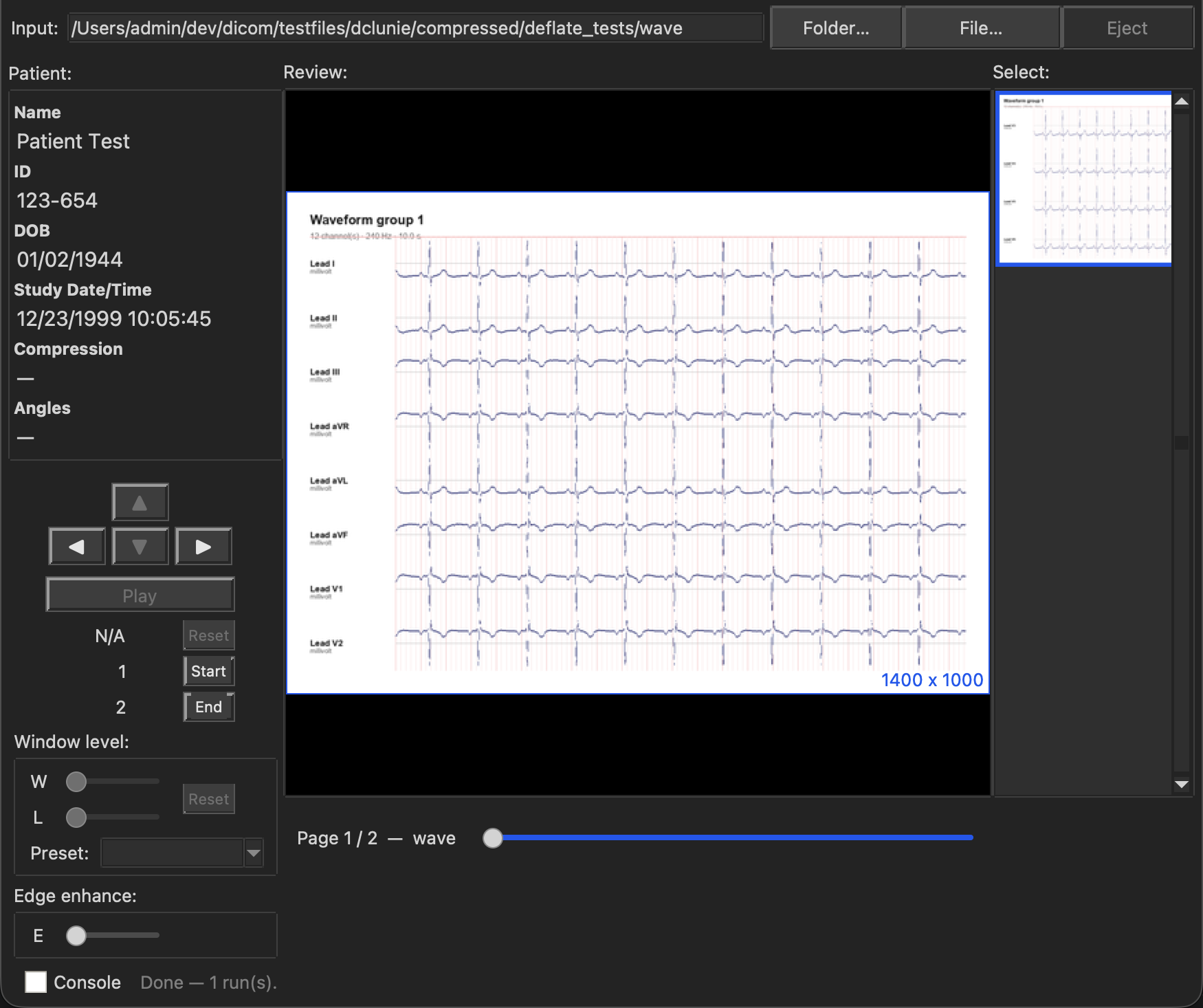
Task: Open the File... chooser button
Action: point(981,28)
